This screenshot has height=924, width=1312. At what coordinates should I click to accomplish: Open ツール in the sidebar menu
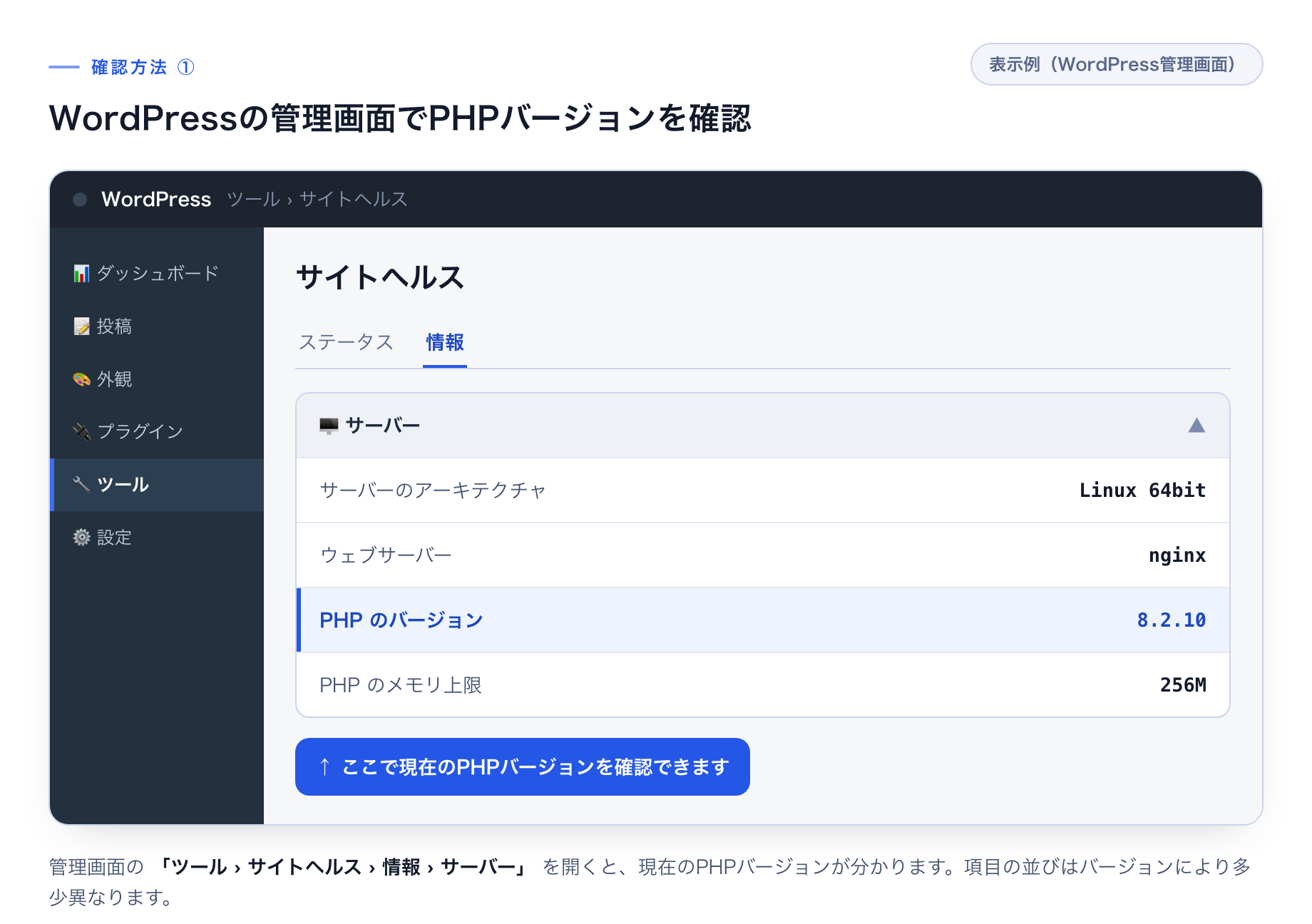click(157, 485)
